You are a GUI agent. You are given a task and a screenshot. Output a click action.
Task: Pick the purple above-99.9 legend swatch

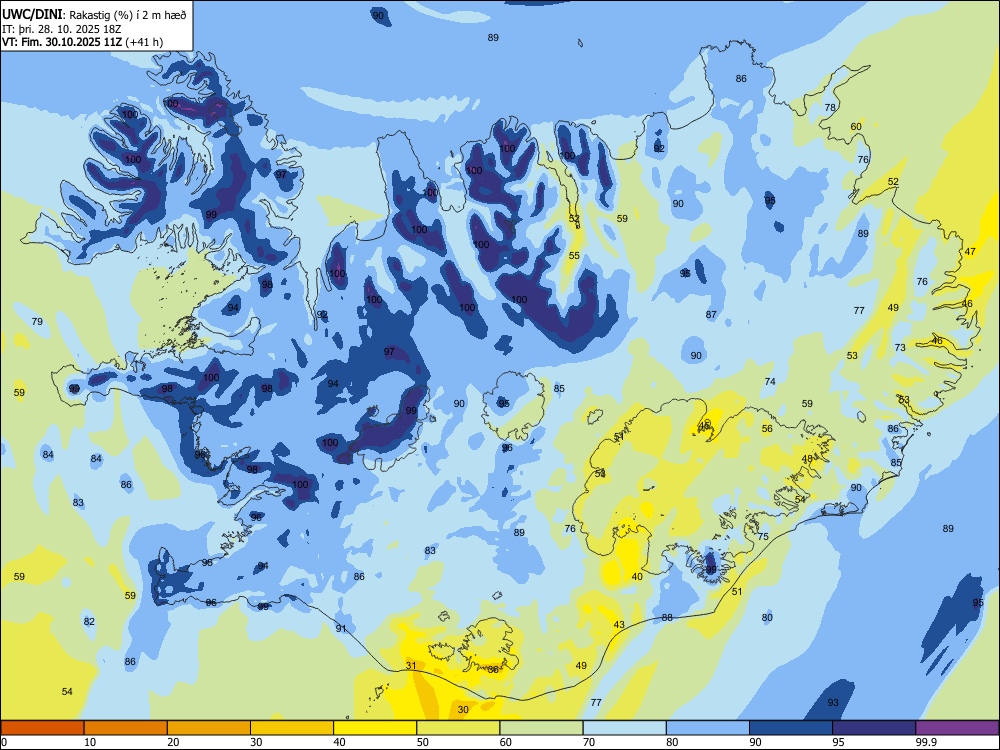pos(957,728)
